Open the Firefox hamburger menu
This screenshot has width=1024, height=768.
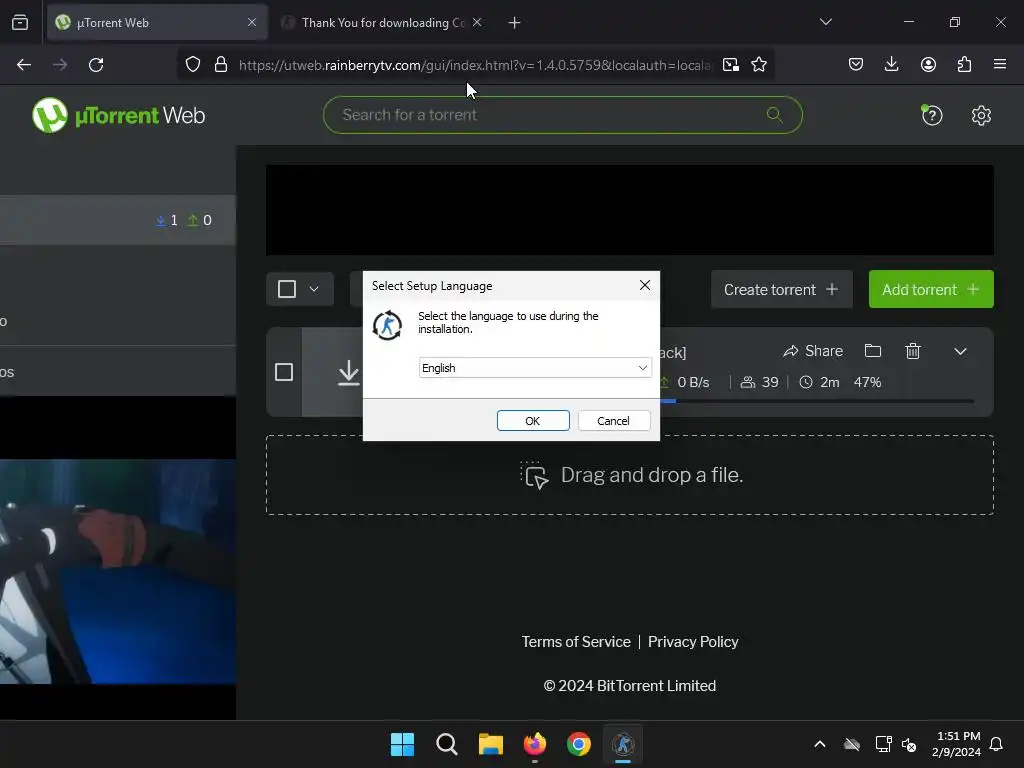coord(1000,64)
